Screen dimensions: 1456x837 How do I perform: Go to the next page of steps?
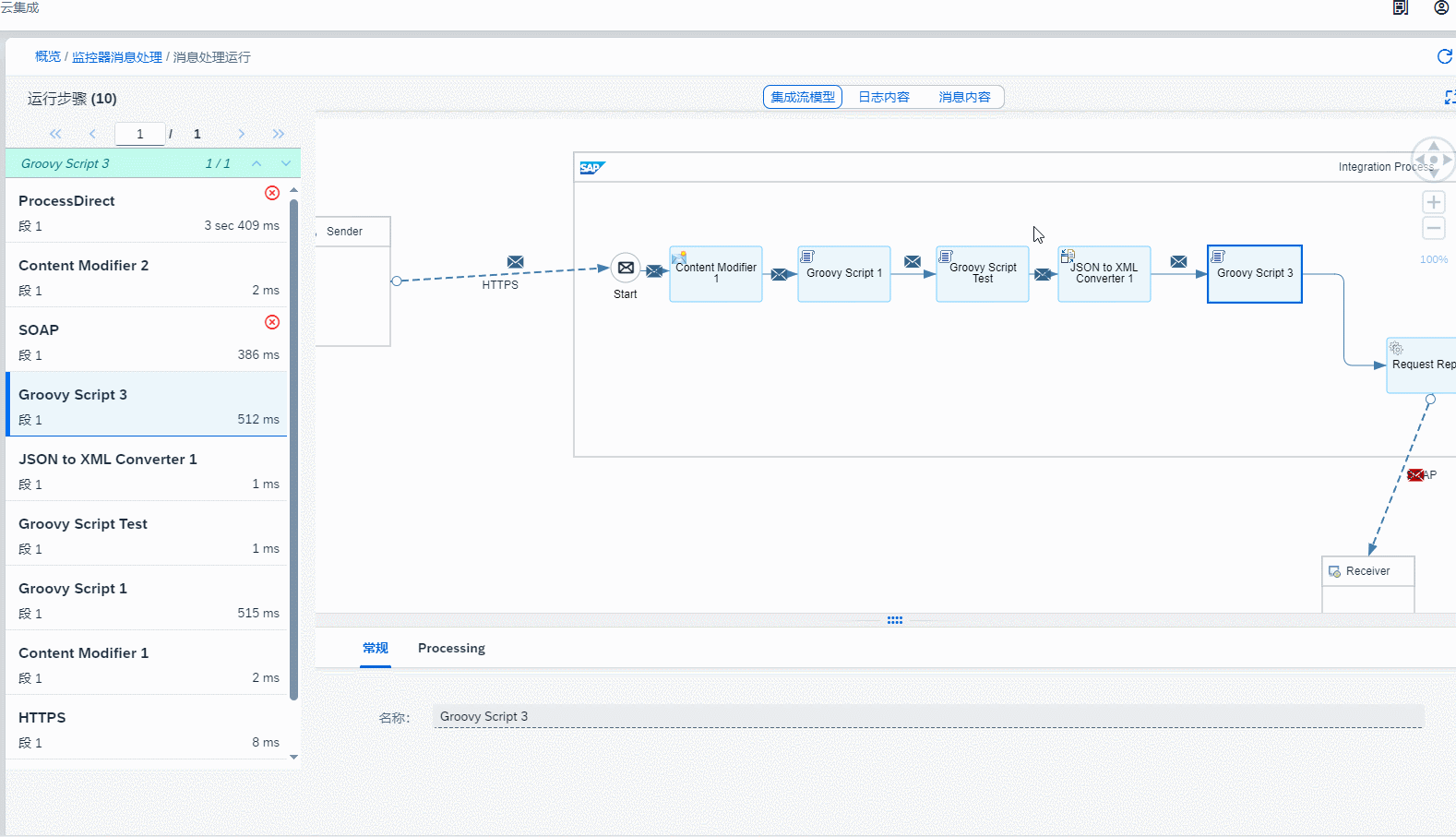tap(242, 134)
